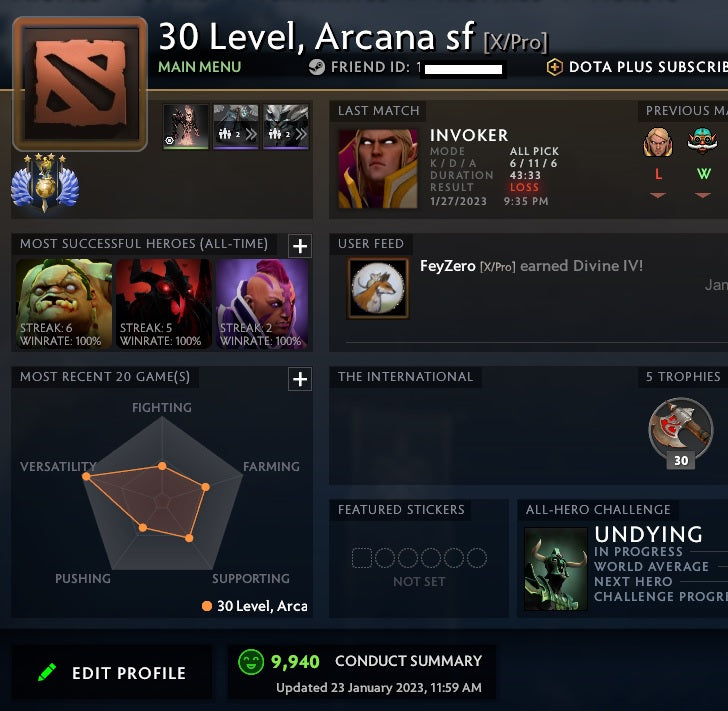Expand Most Recent 20 Games plus button
728x711 pixels.
click(x=300, y=379)
